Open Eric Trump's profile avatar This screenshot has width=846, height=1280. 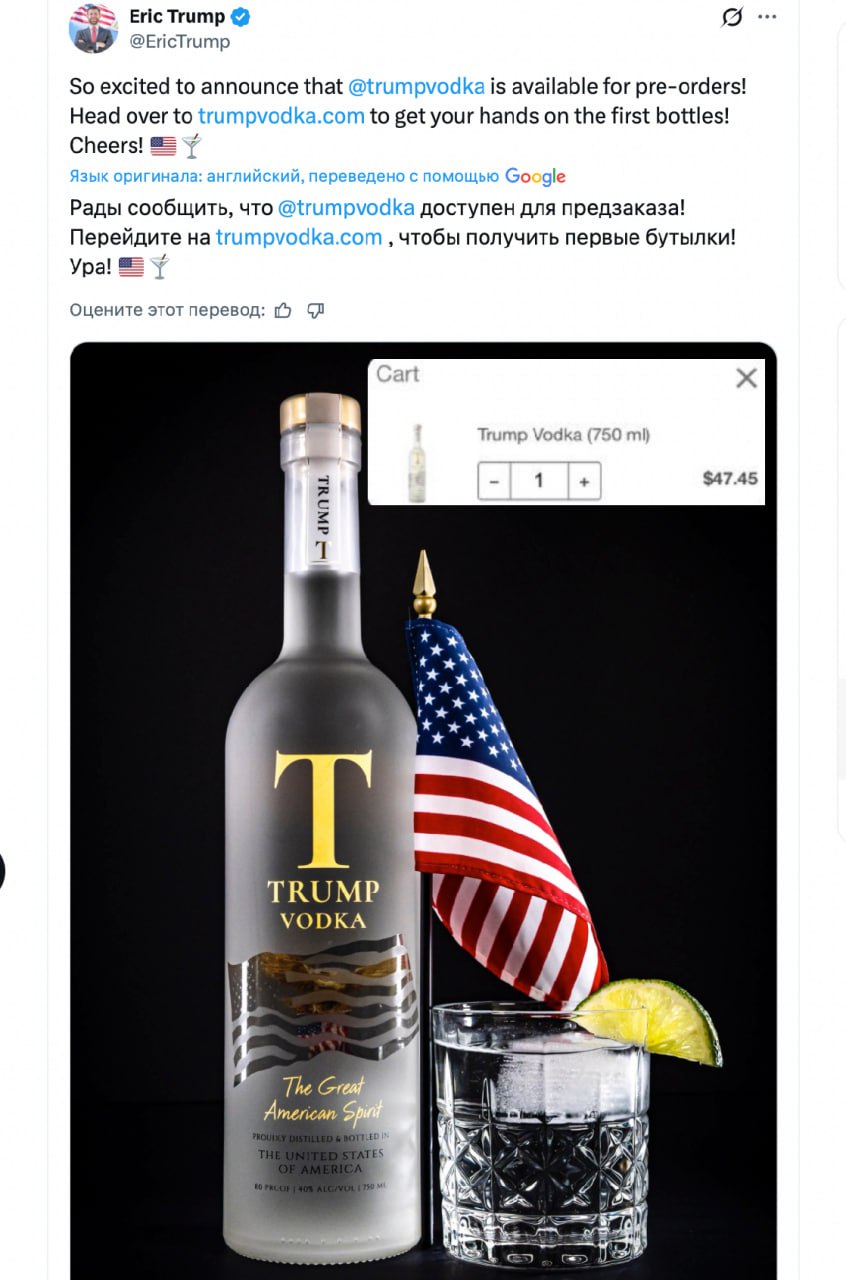pos(93,29)
